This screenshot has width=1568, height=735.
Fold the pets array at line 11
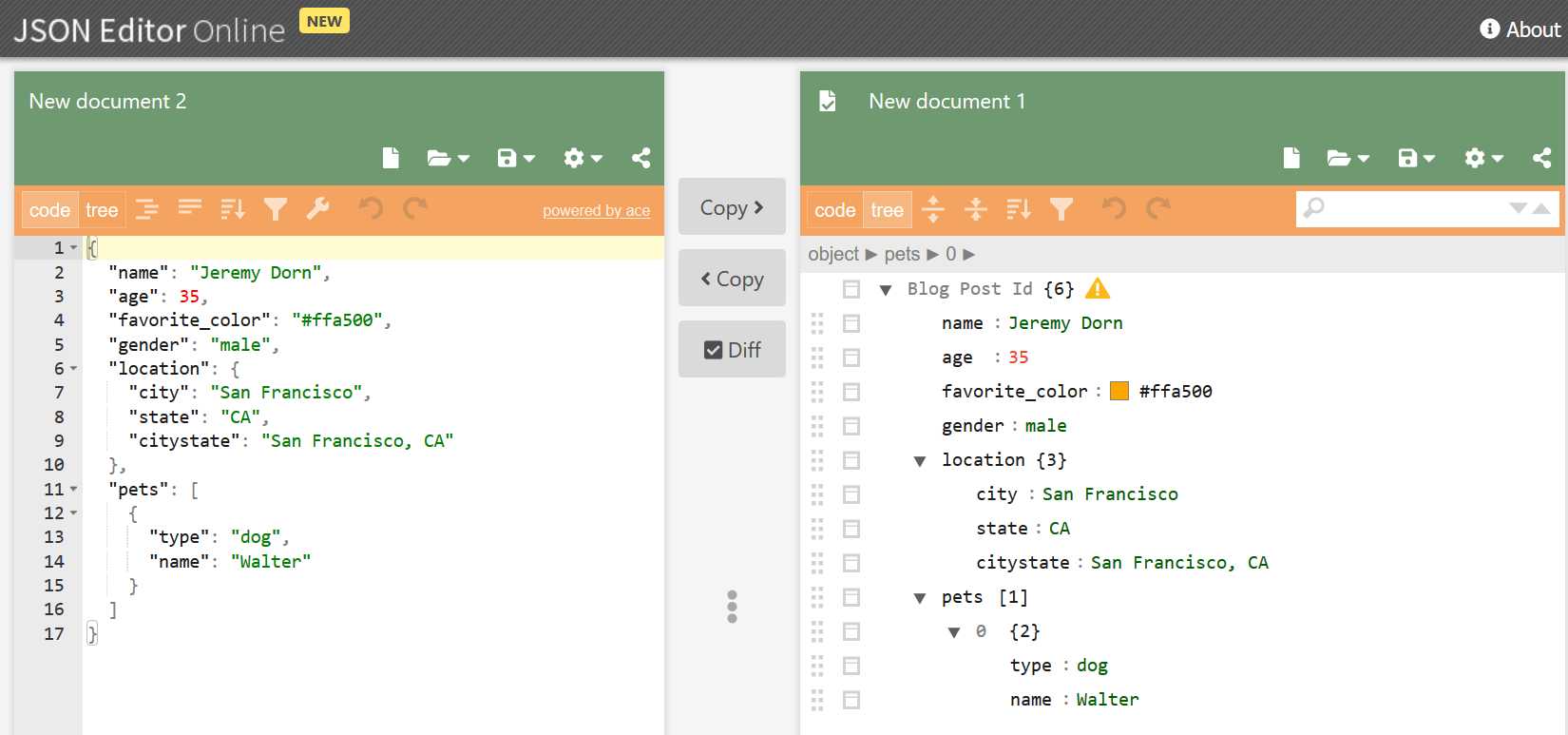click(x=74, y=489)
